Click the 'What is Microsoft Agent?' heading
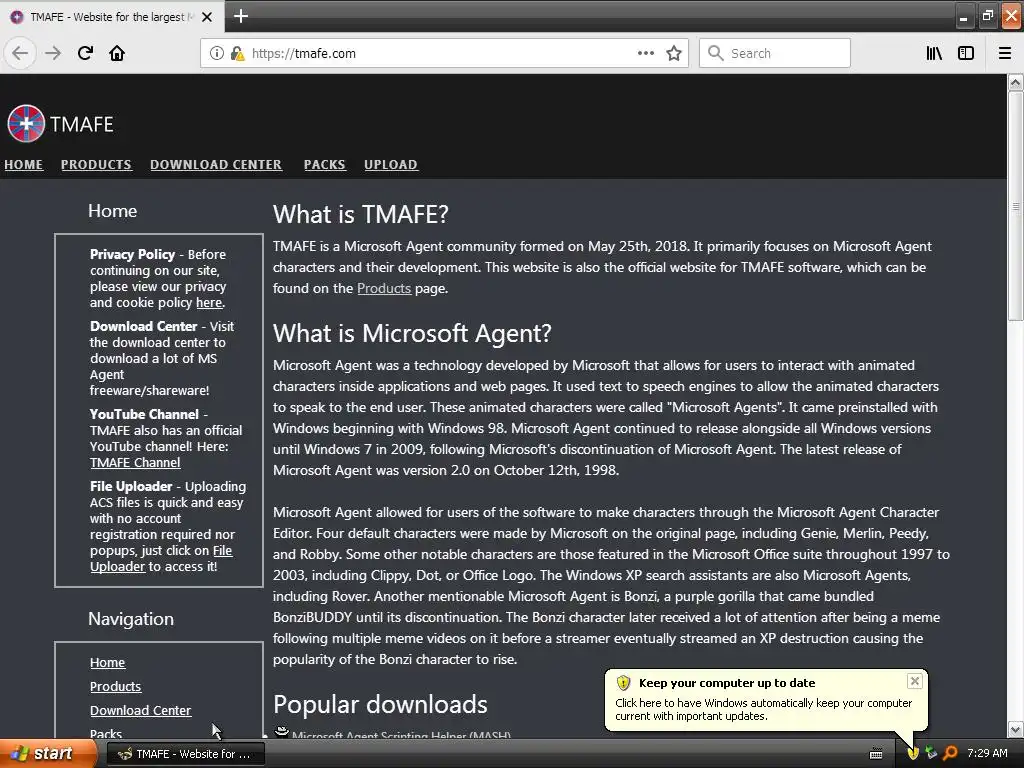This screenshot has height=768, width=1024. point(412,333)
